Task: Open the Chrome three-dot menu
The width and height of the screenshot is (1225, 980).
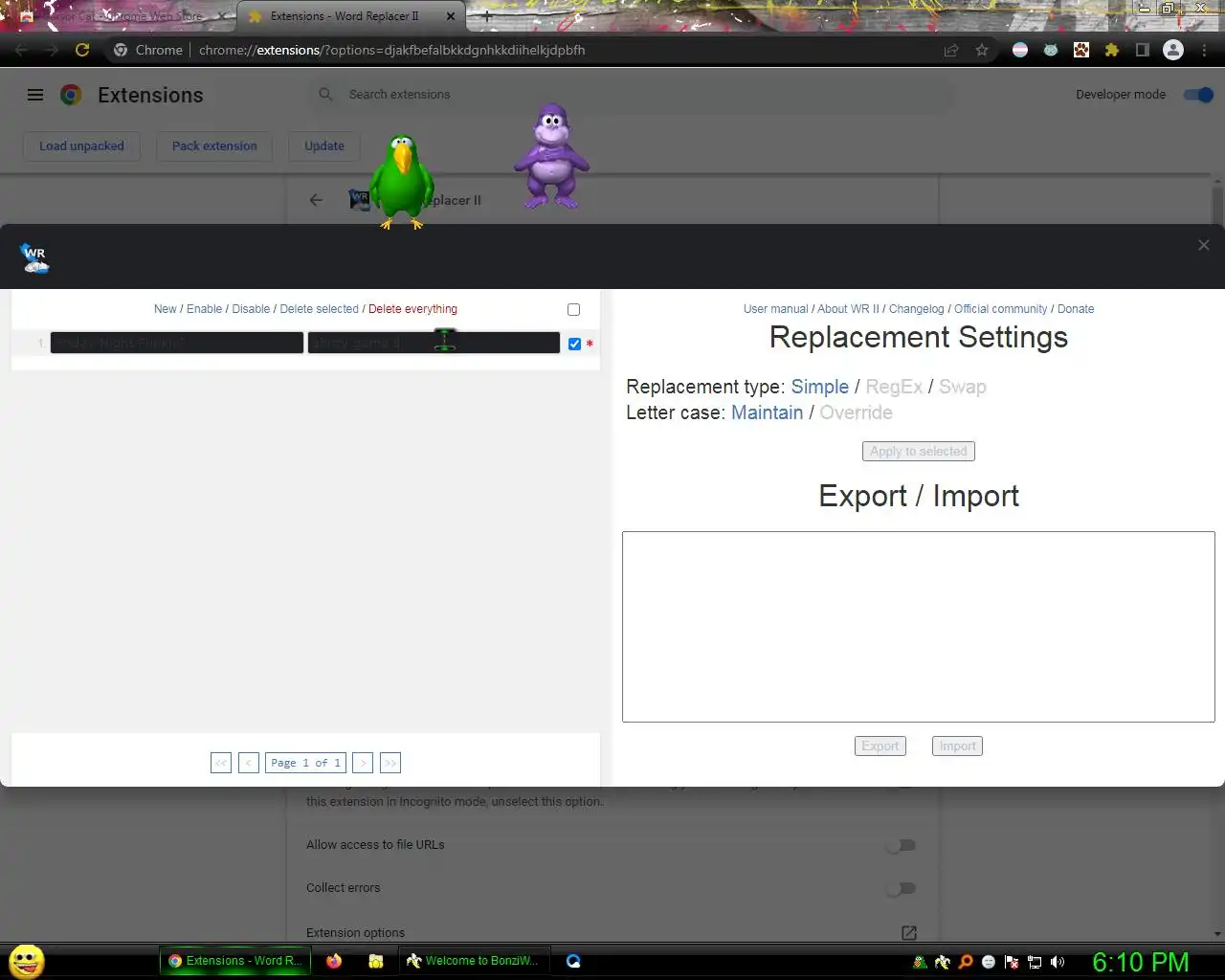Action: coord(1204,50)
